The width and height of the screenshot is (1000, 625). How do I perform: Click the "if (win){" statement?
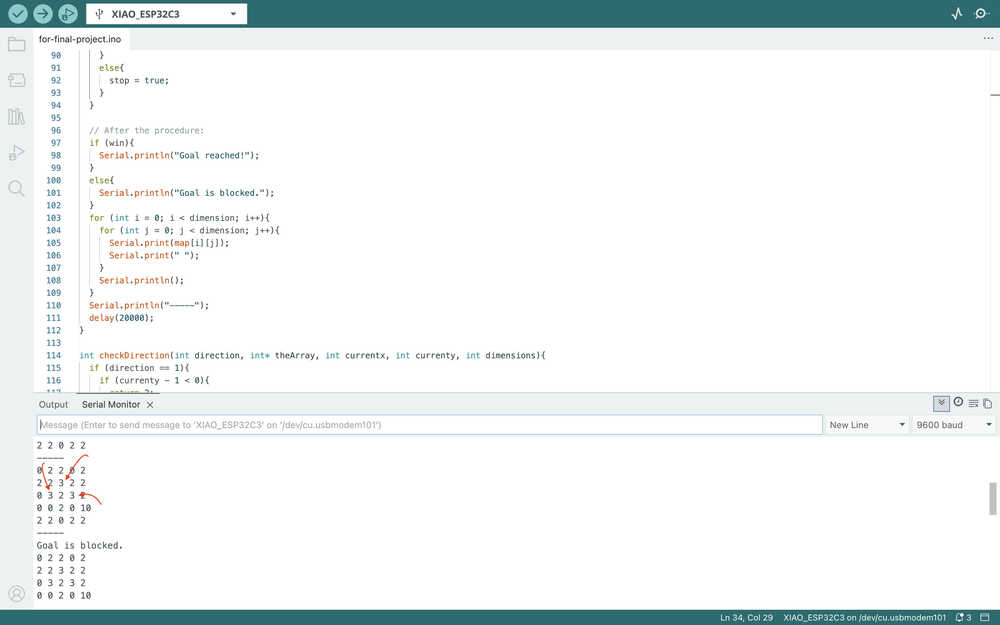point(111,143)
